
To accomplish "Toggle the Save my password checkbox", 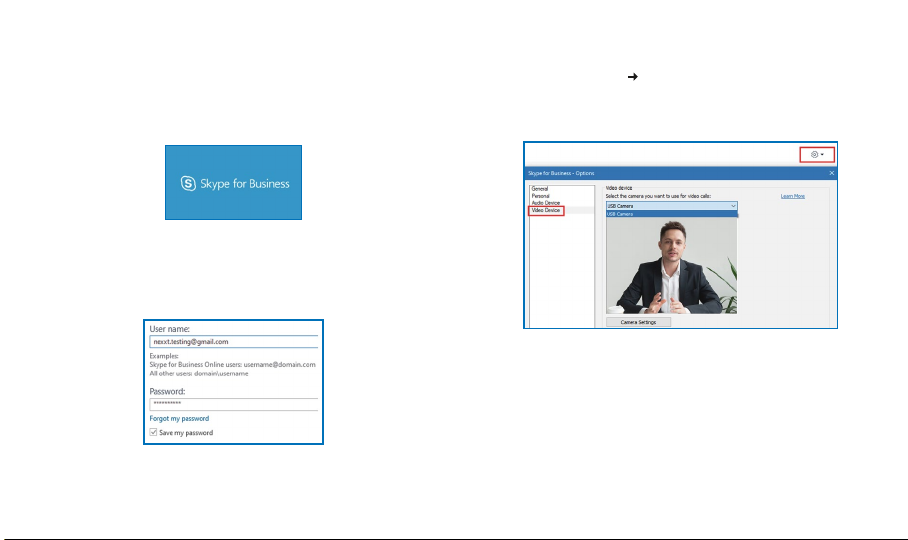I will coord(153,432).
